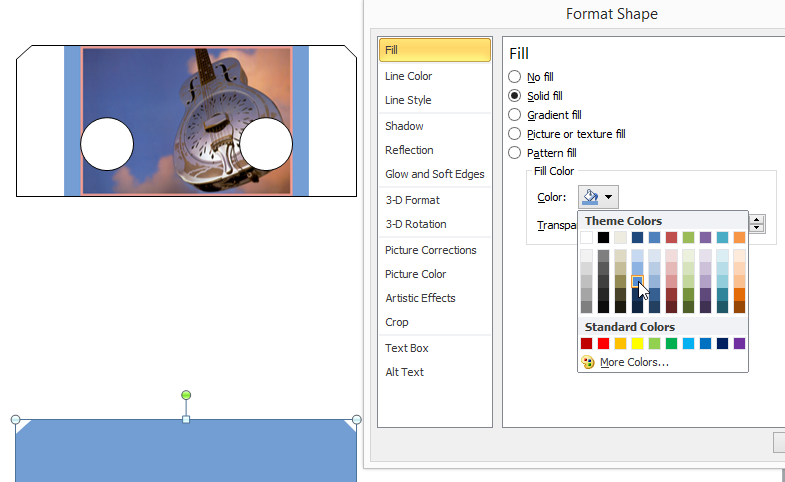The width and height of the screenshot is (785, 482).
Task: Pick purple theme color in top row
Action: click(705, 237)
